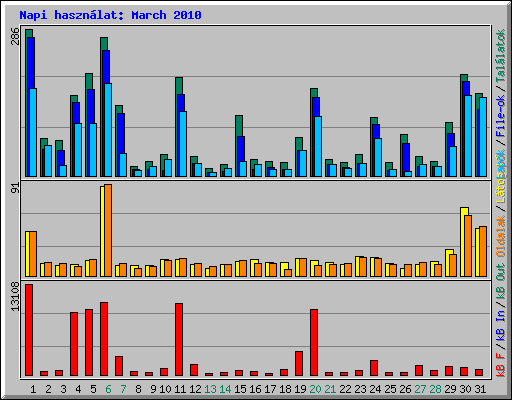
Task: Click the 'Oldalak' legend label
Action: (501, 236)
